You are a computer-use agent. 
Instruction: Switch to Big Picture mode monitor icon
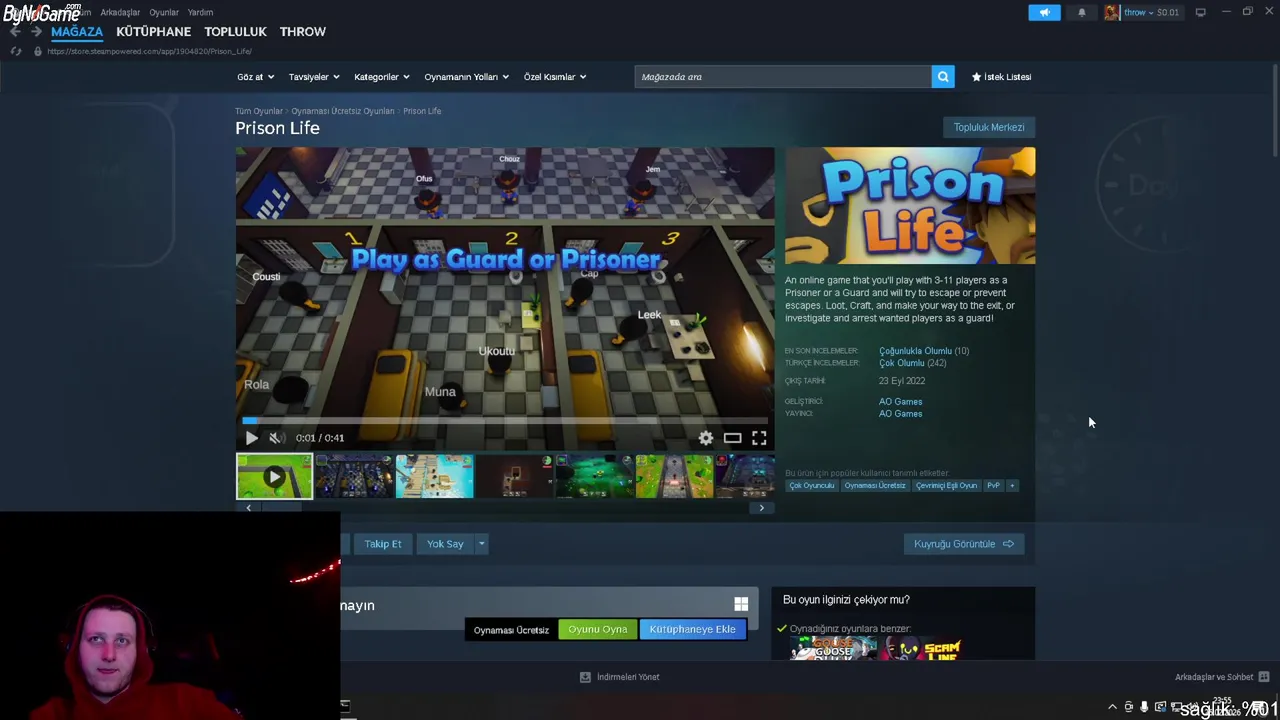pyautogui.click(x=1200, y=12)
